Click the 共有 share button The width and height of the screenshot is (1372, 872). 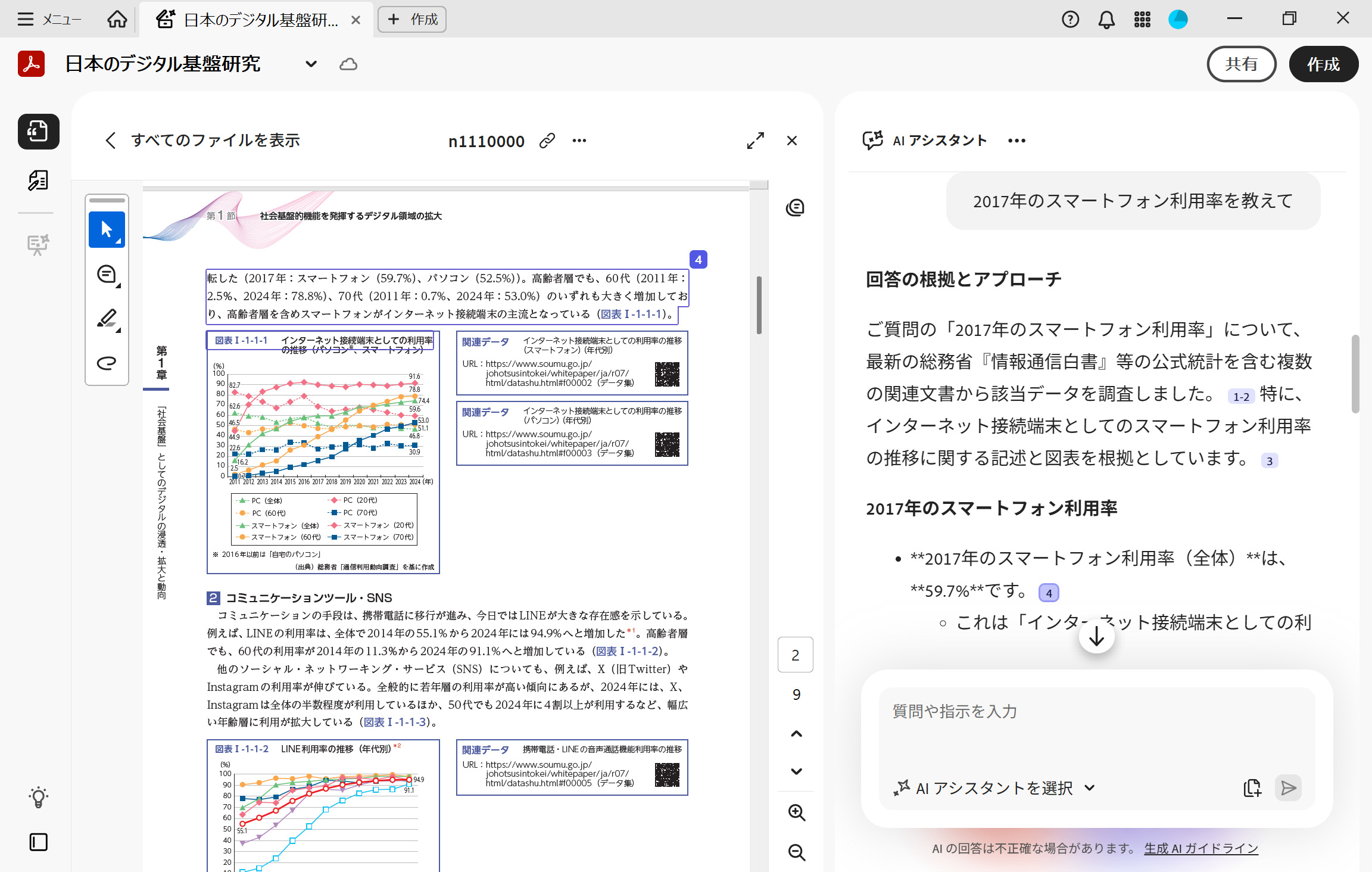tap(1241, 64)
